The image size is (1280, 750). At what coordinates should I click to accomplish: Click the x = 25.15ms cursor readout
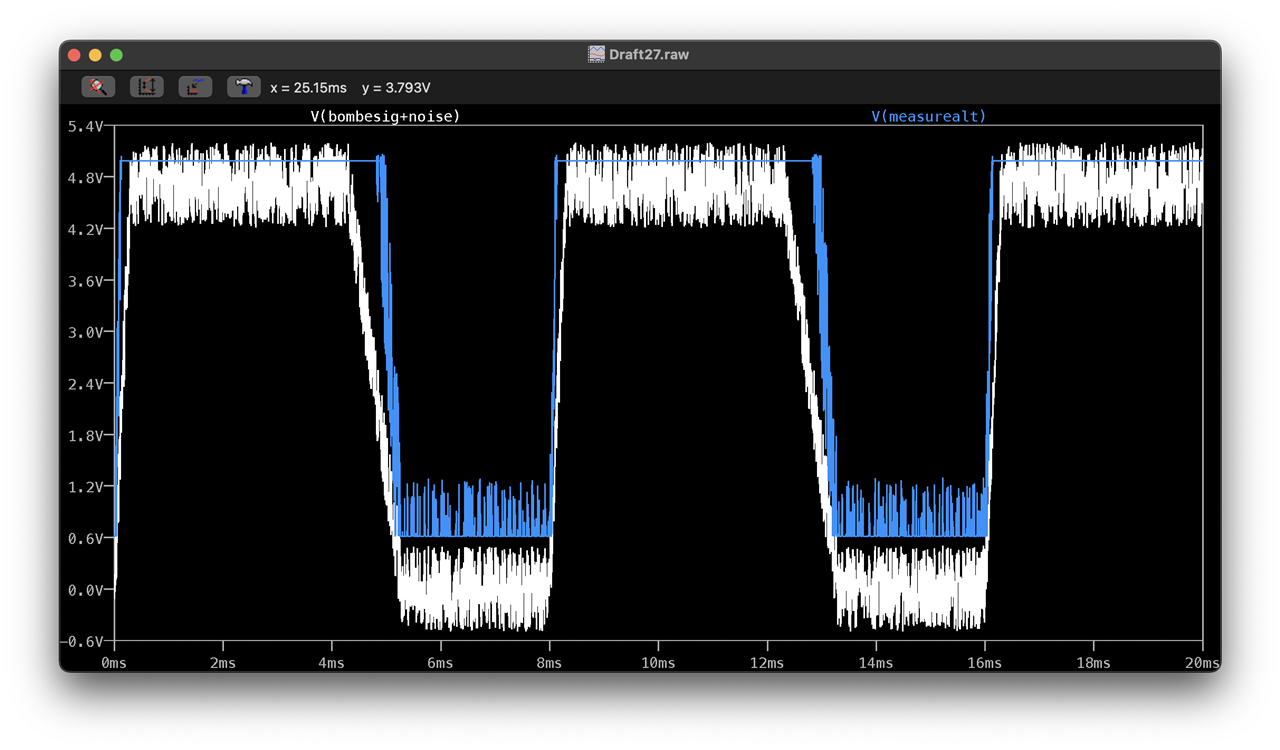coord(308,88)
